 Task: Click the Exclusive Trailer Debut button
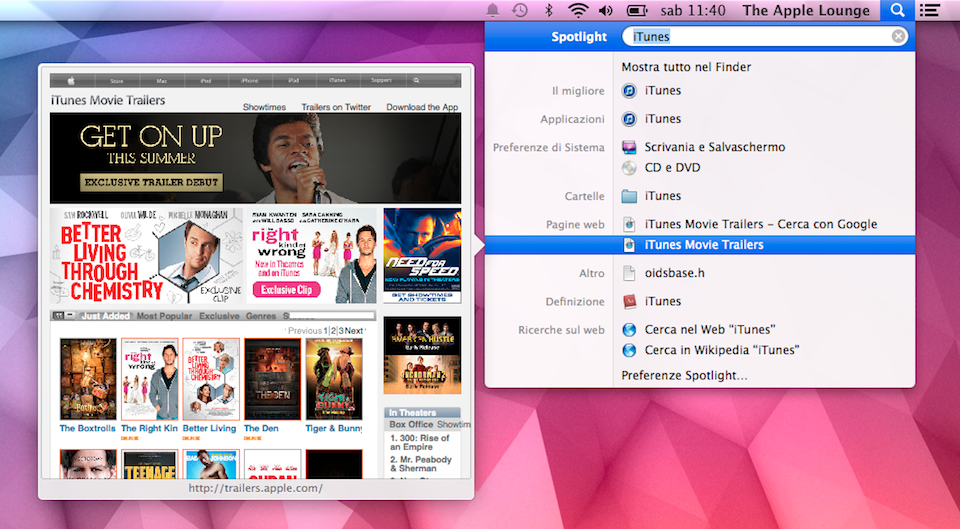pos(151,182)
